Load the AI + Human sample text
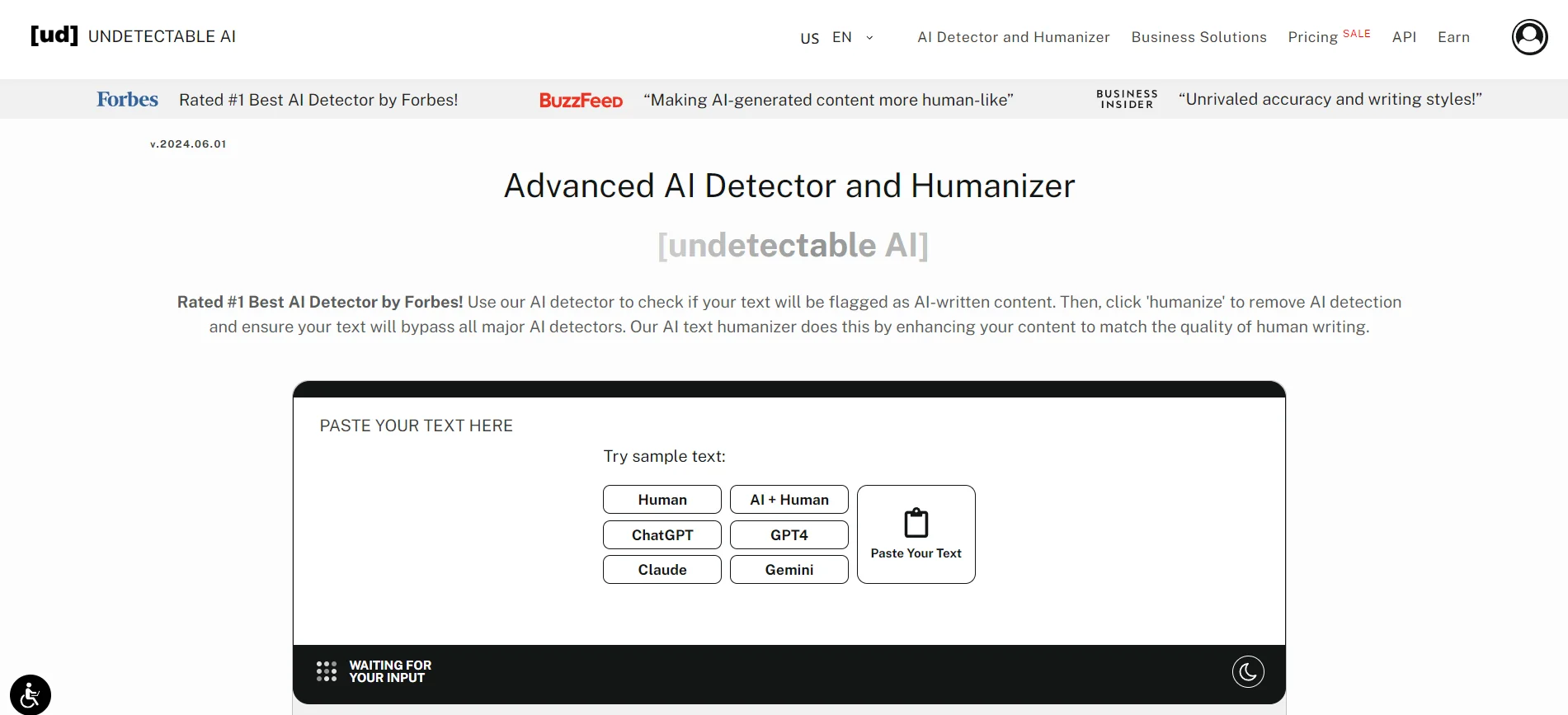The height and width of the screenshot is (715, 1568). click(x=789, y=500)
